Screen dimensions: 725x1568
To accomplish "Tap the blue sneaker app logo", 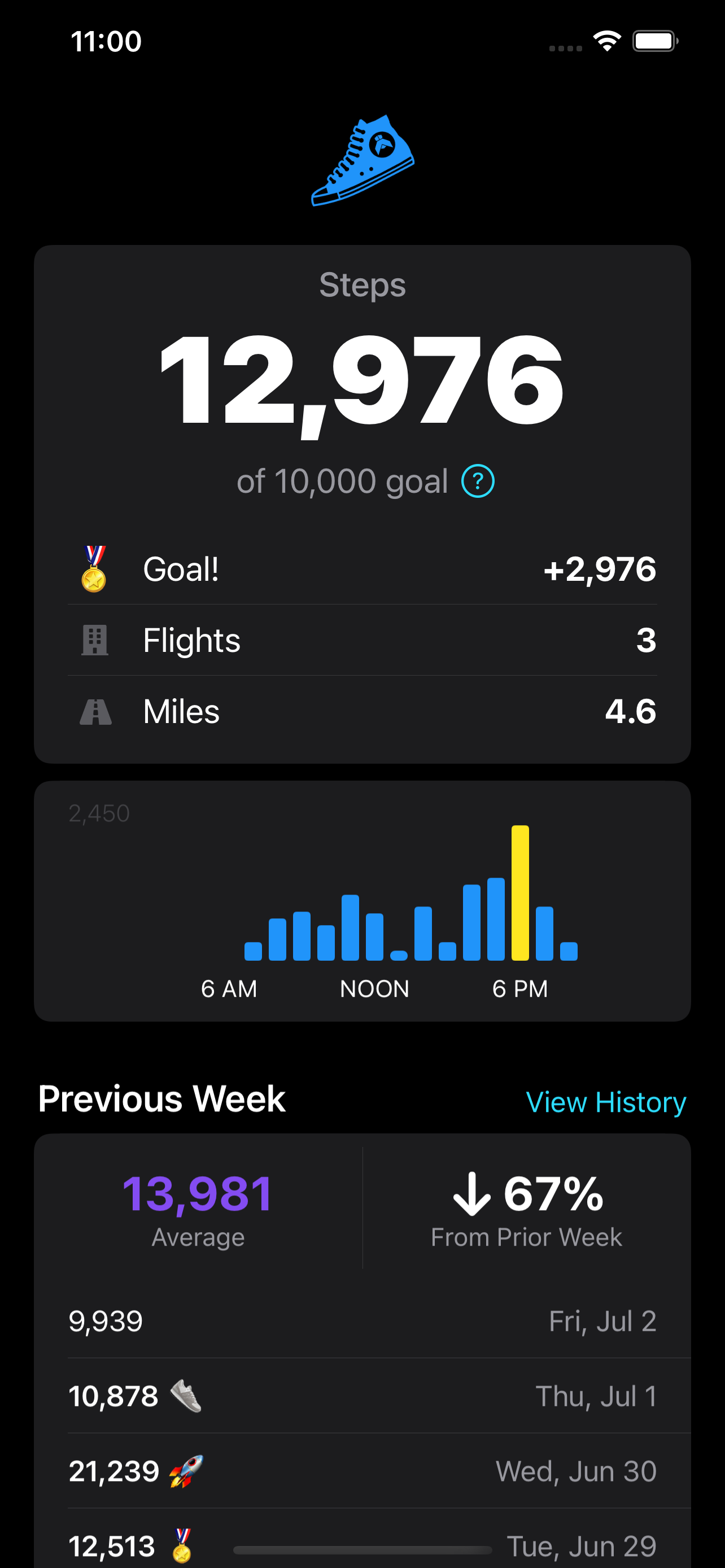I will [x=363, y=160].
